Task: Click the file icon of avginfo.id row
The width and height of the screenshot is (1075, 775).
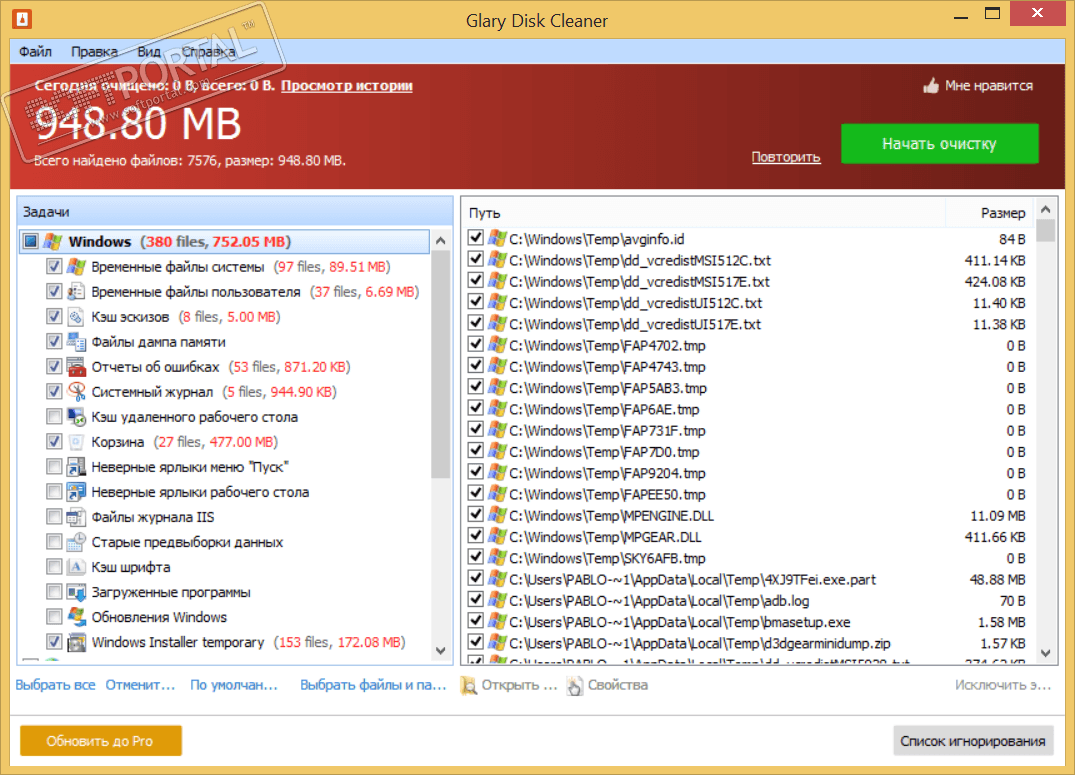Action: coord(497,239)
